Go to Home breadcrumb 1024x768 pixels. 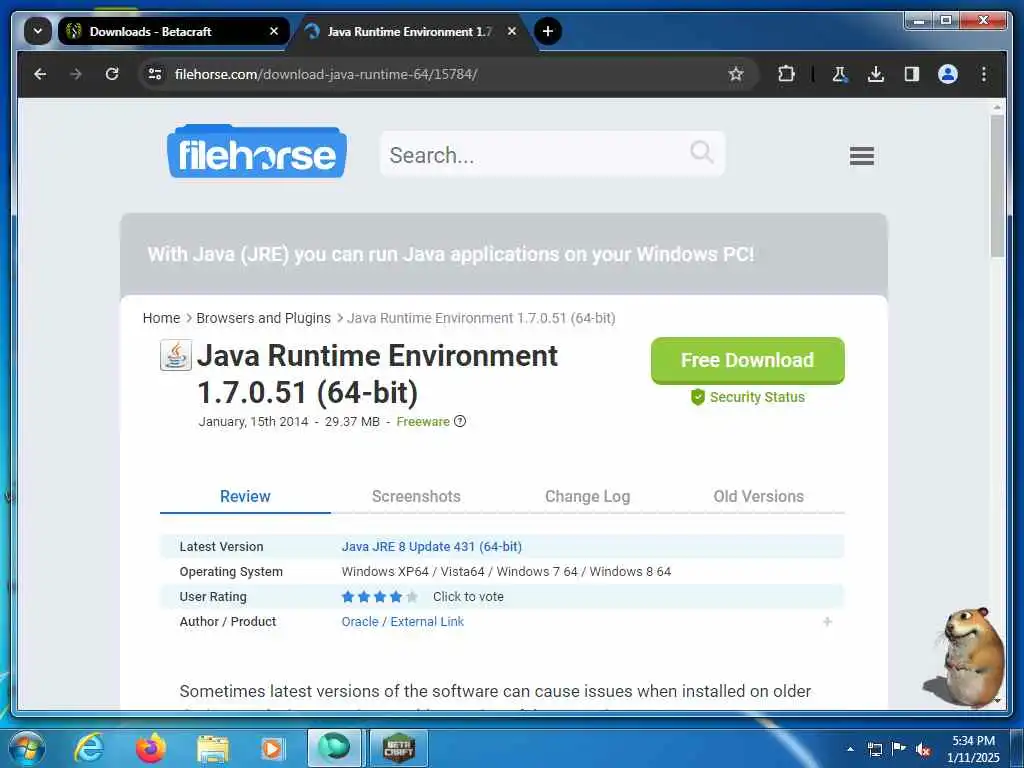(x=161, y=318)
